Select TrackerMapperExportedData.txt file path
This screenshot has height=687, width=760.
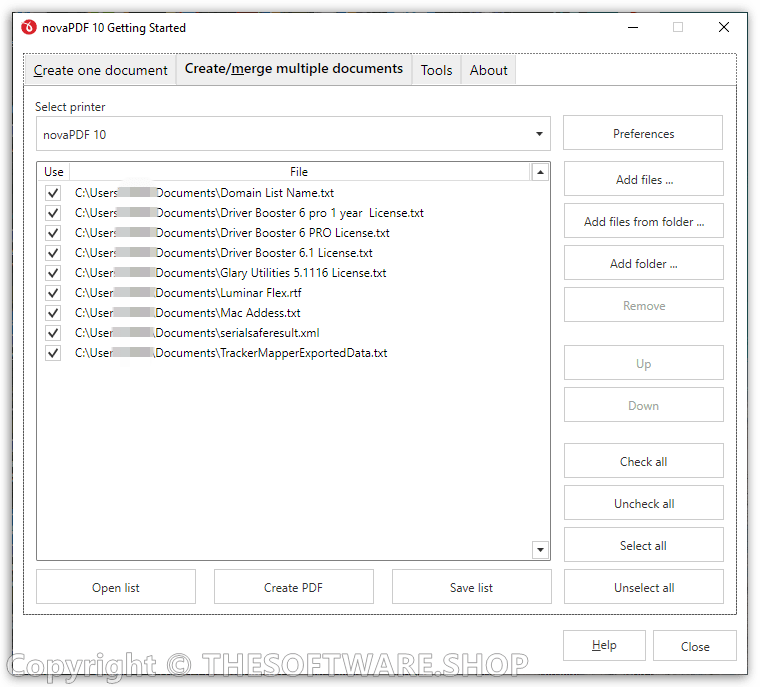pos(231,353)
